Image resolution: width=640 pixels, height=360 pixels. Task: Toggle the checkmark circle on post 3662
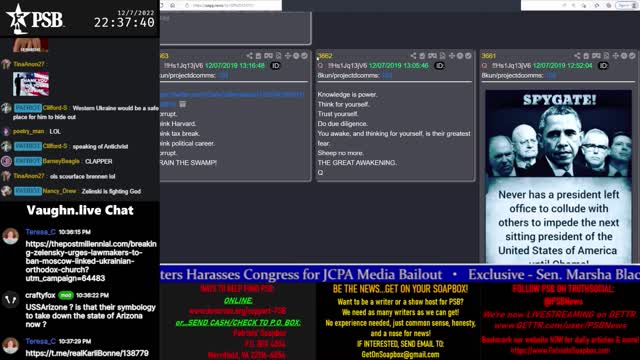[x=469, y=56]
